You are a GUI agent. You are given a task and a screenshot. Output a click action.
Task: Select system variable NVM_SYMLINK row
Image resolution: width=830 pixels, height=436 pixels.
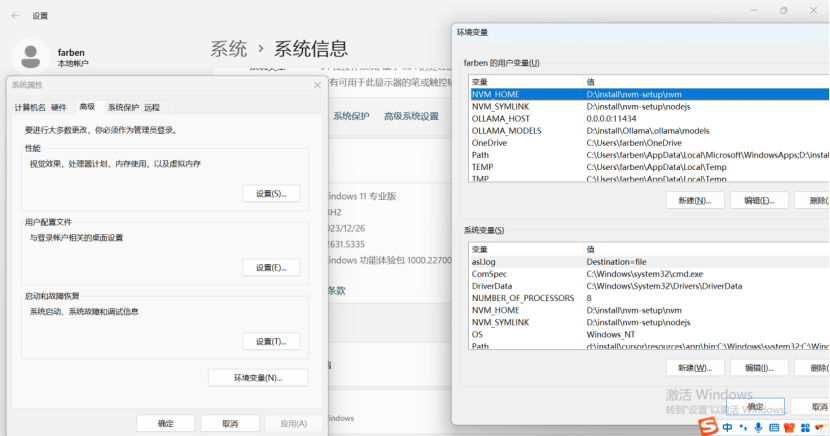649,323
